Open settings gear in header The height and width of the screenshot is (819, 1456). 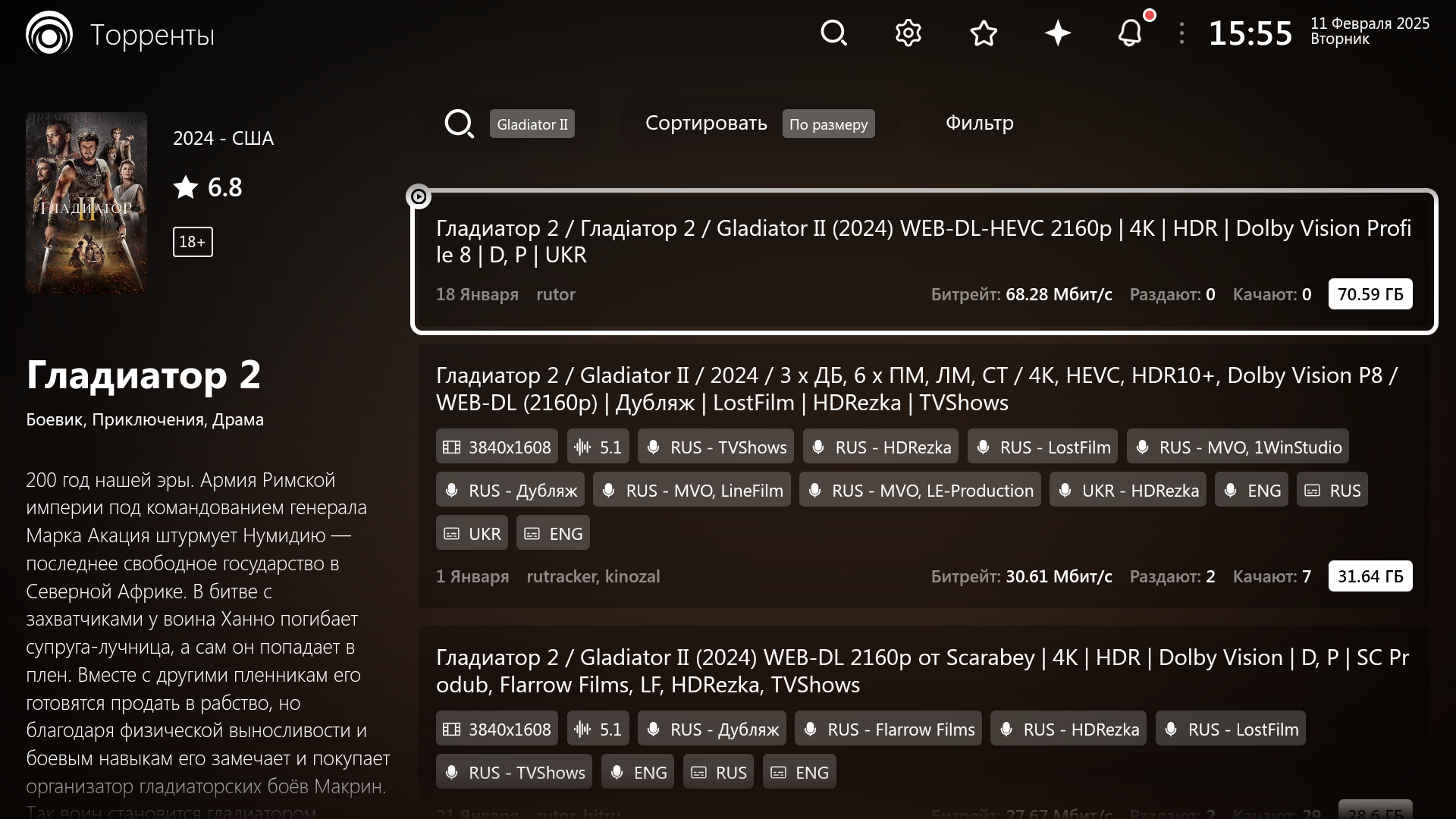coord(908,33)
